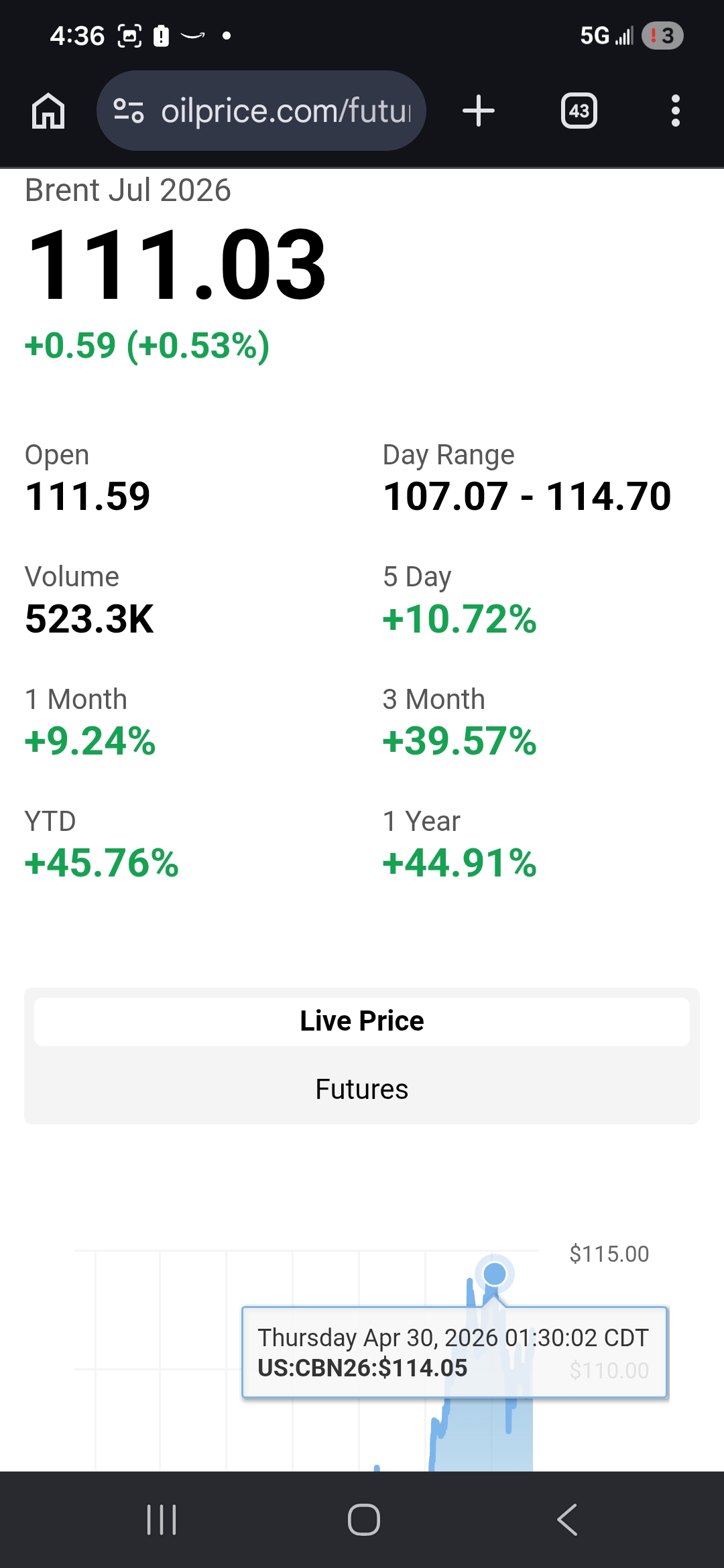This screenshot has height=1568, width=724.
Task: Tap the status bar notification count badge
Action: pyautogui.click(x=662, y=36)
